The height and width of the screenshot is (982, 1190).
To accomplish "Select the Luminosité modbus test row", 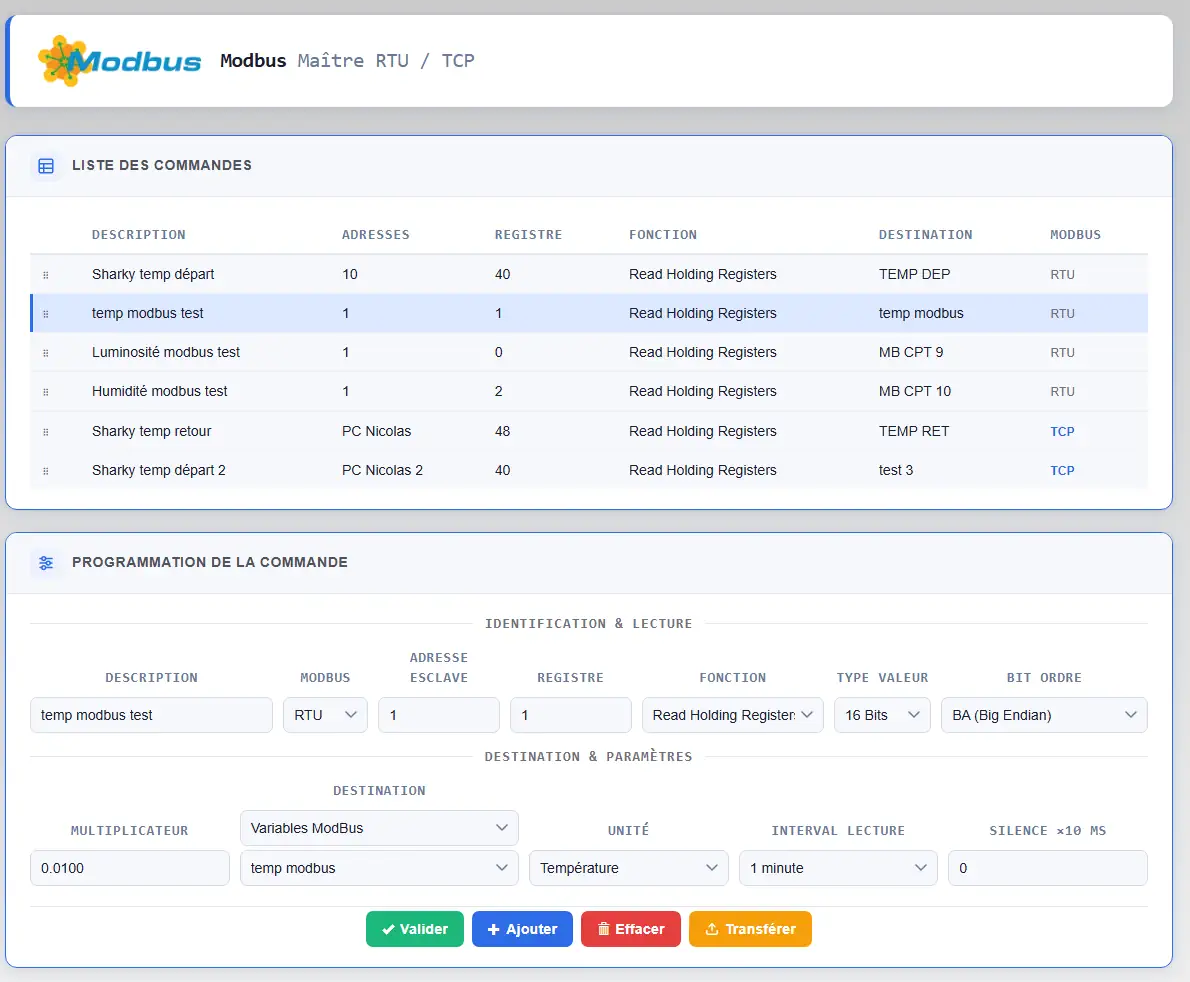I will 589,352.
